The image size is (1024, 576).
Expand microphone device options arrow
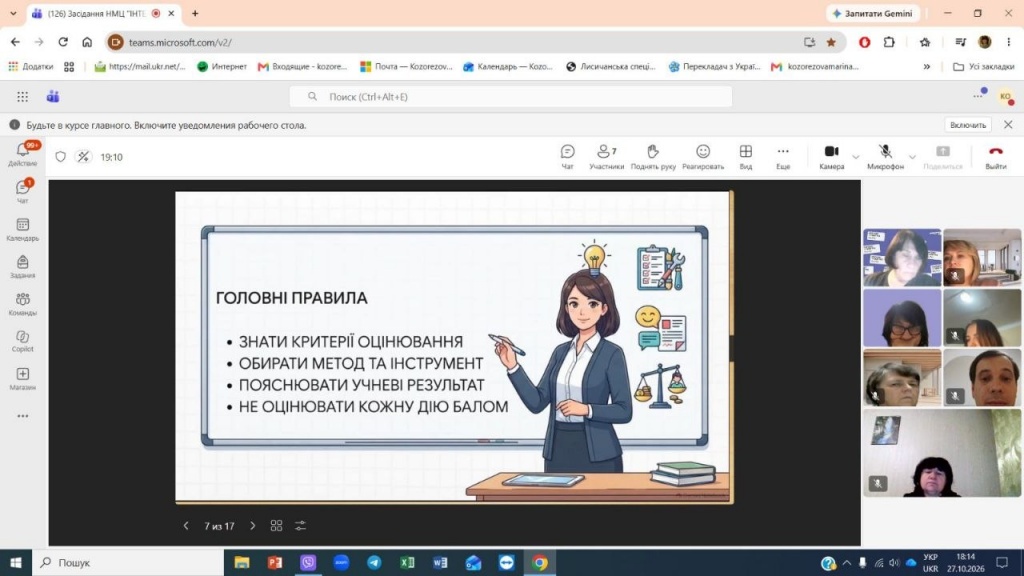pyautogui.click(x=912, y=157)
